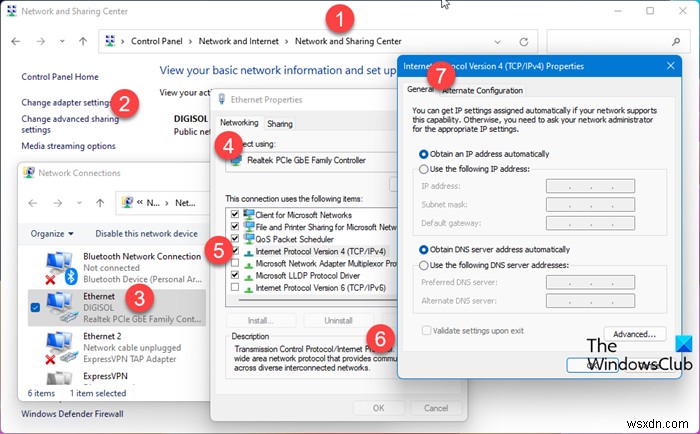Click the Advanced... button

634,333
